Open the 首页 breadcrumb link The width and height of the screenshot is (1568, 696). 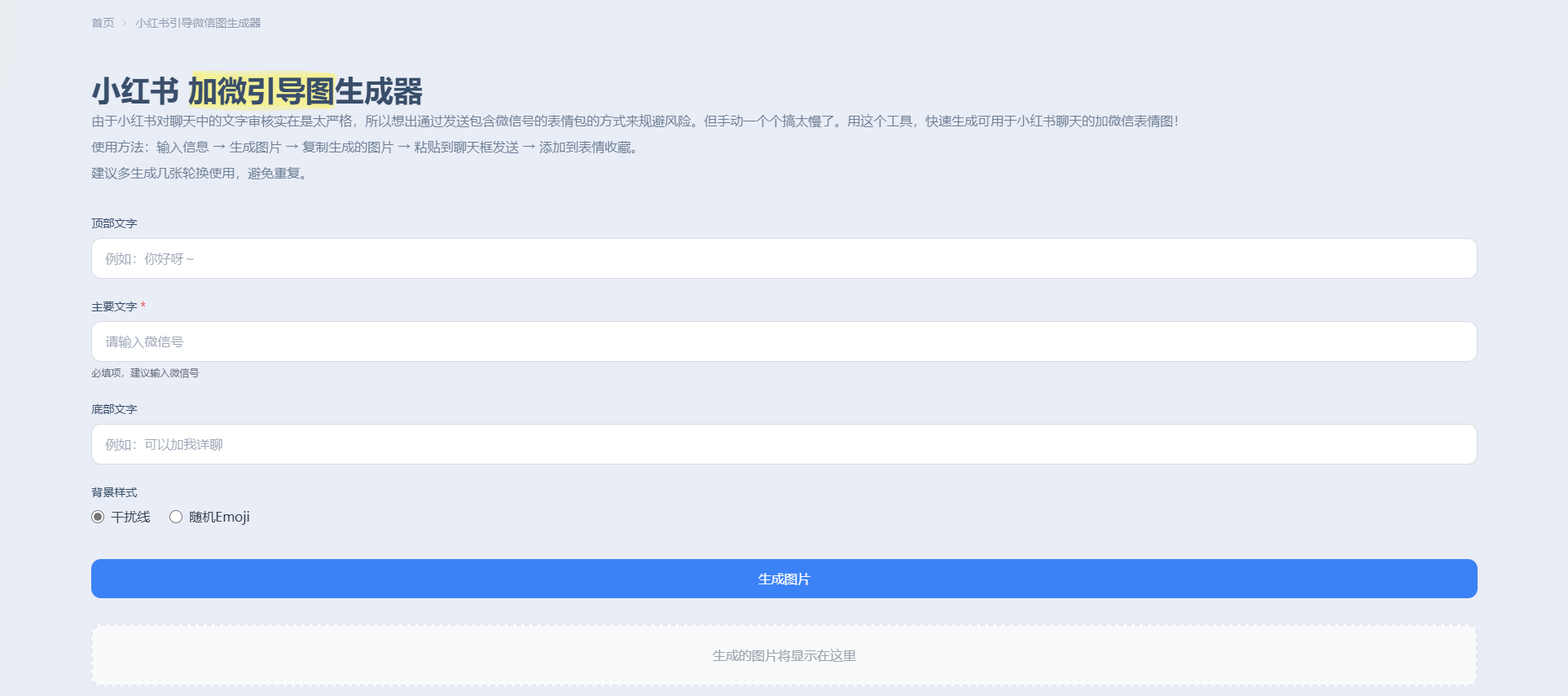[x=103, y=23]
